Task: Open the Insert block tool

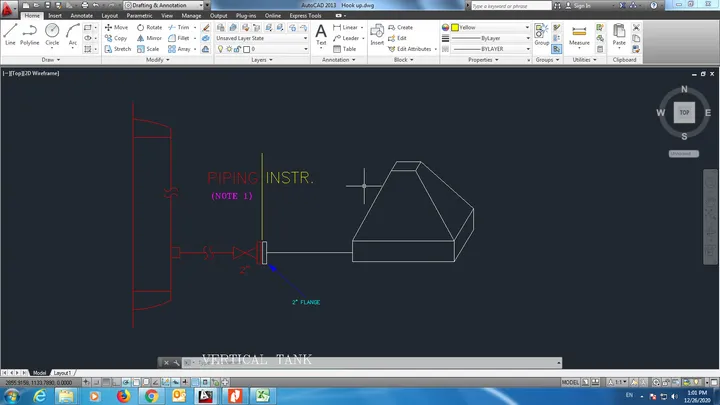Action: (377, 35)
